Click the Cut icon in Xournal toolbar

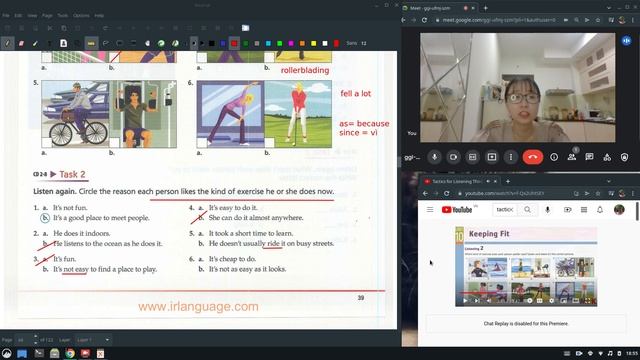(x=50, y=28)
